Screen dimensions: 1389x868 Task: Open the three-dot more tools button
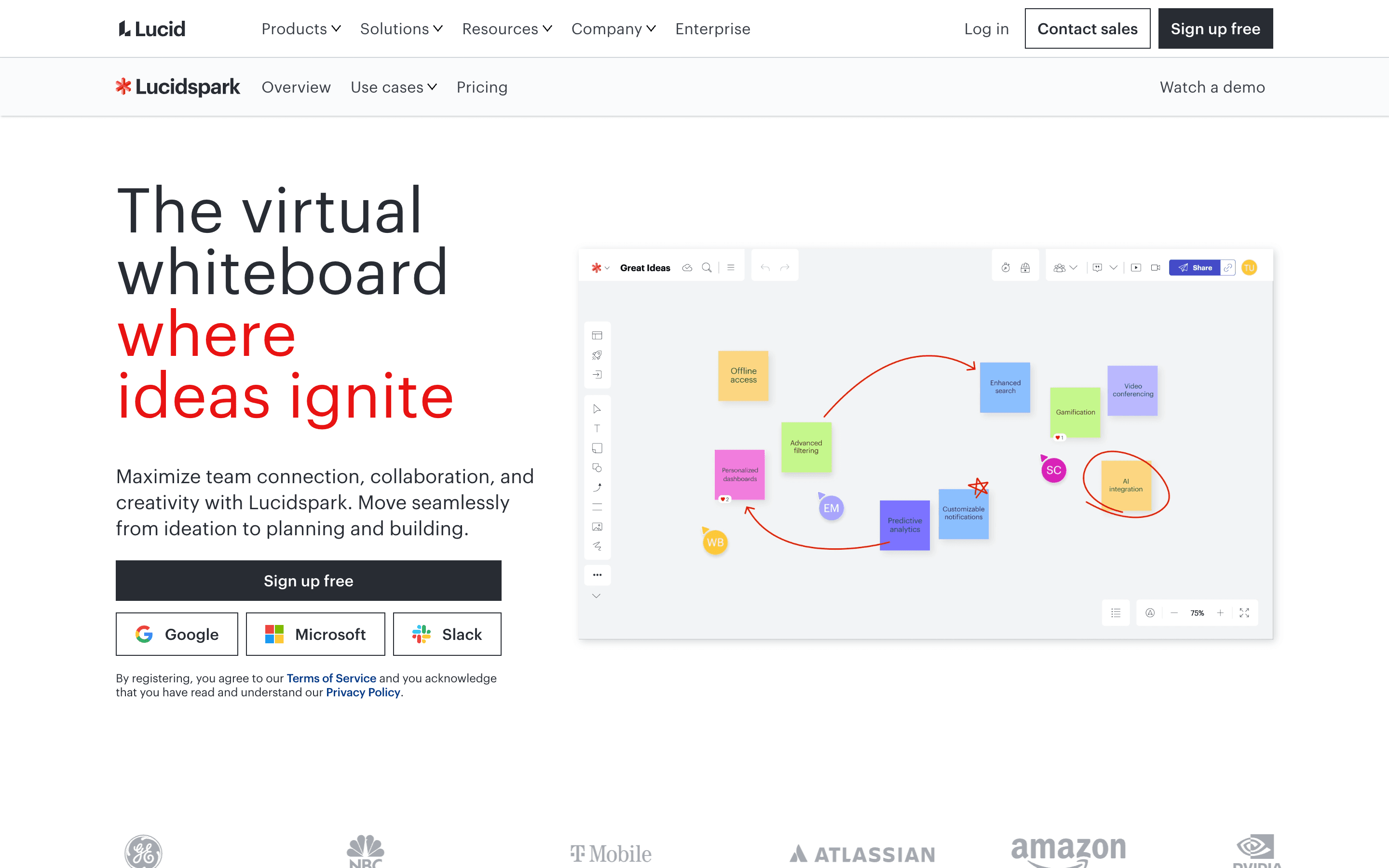[x=597, y=575]
